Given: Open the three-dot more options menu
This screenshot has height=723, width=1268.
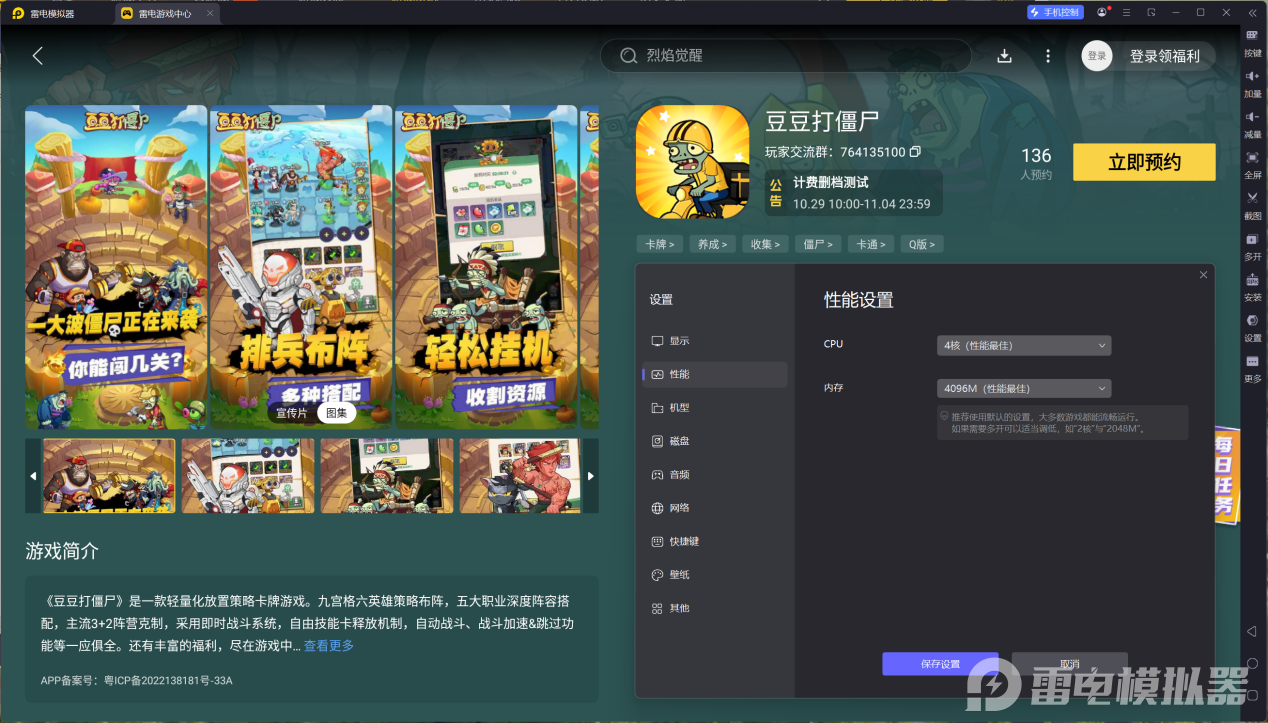Looking at the screenshot, I should [1048, 56].
